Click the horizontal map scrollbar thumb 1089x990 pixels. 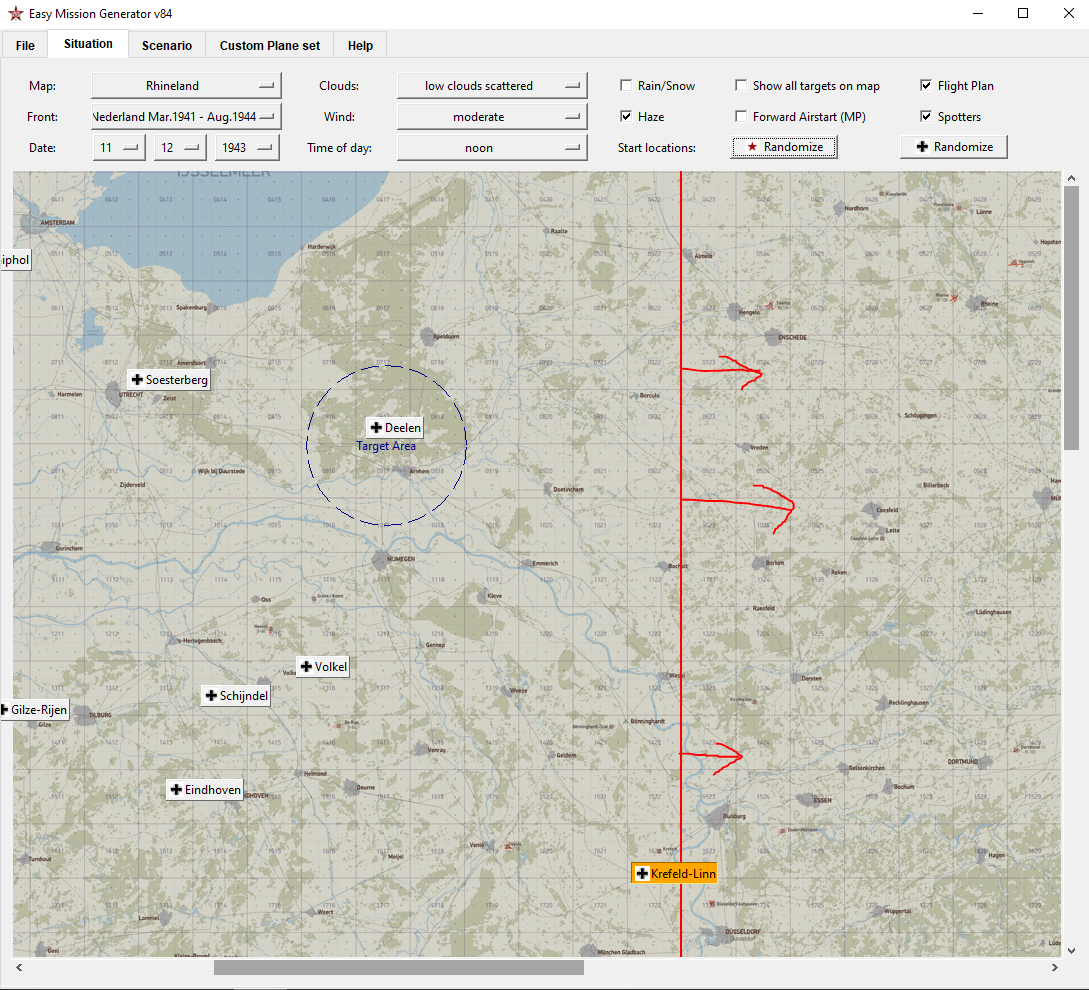[399, 967]
